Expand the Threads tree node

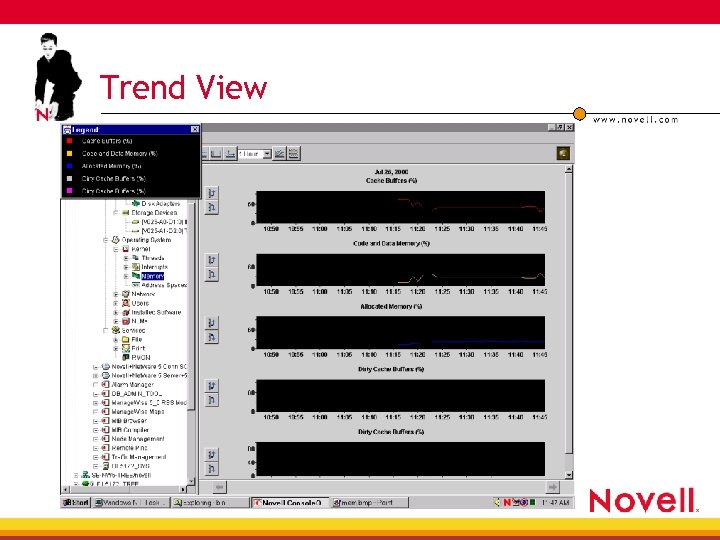point(126,258)
